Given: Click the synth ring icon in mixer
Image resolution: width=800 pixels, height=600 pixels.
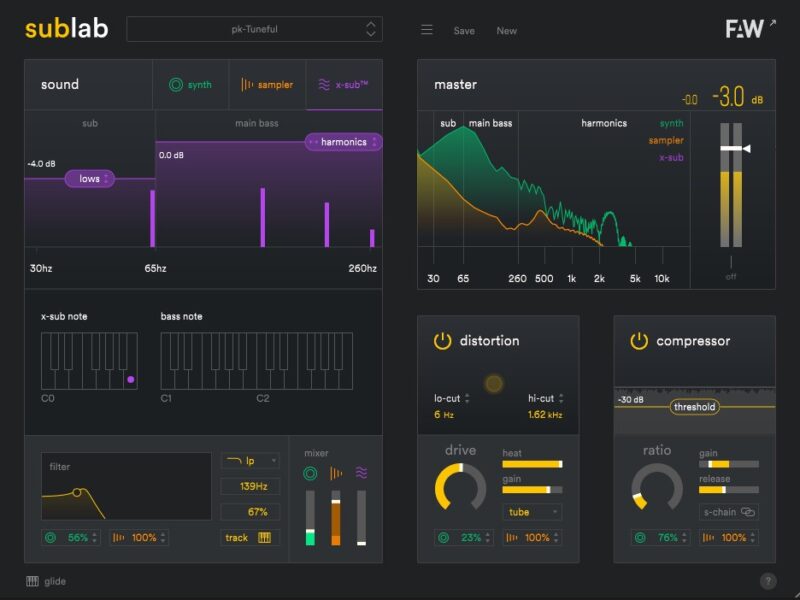Looking at the screenshot, I should coord(310,473).
